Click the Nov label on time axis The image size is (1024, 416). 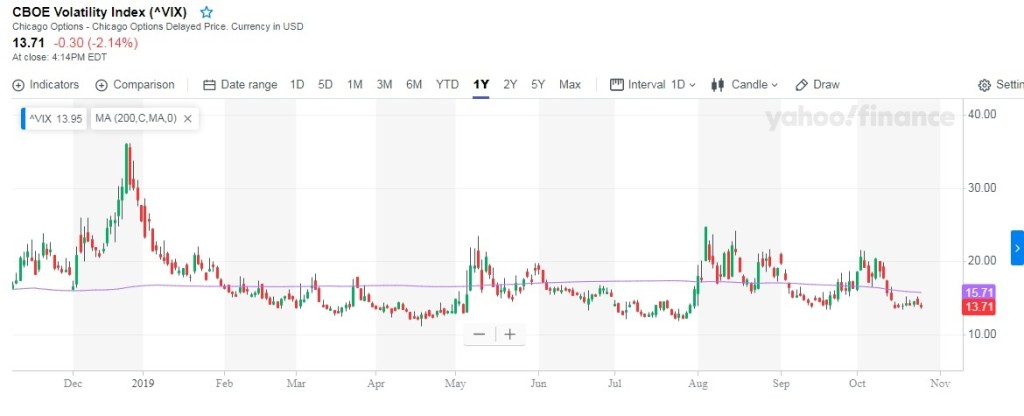click(938, 383)
